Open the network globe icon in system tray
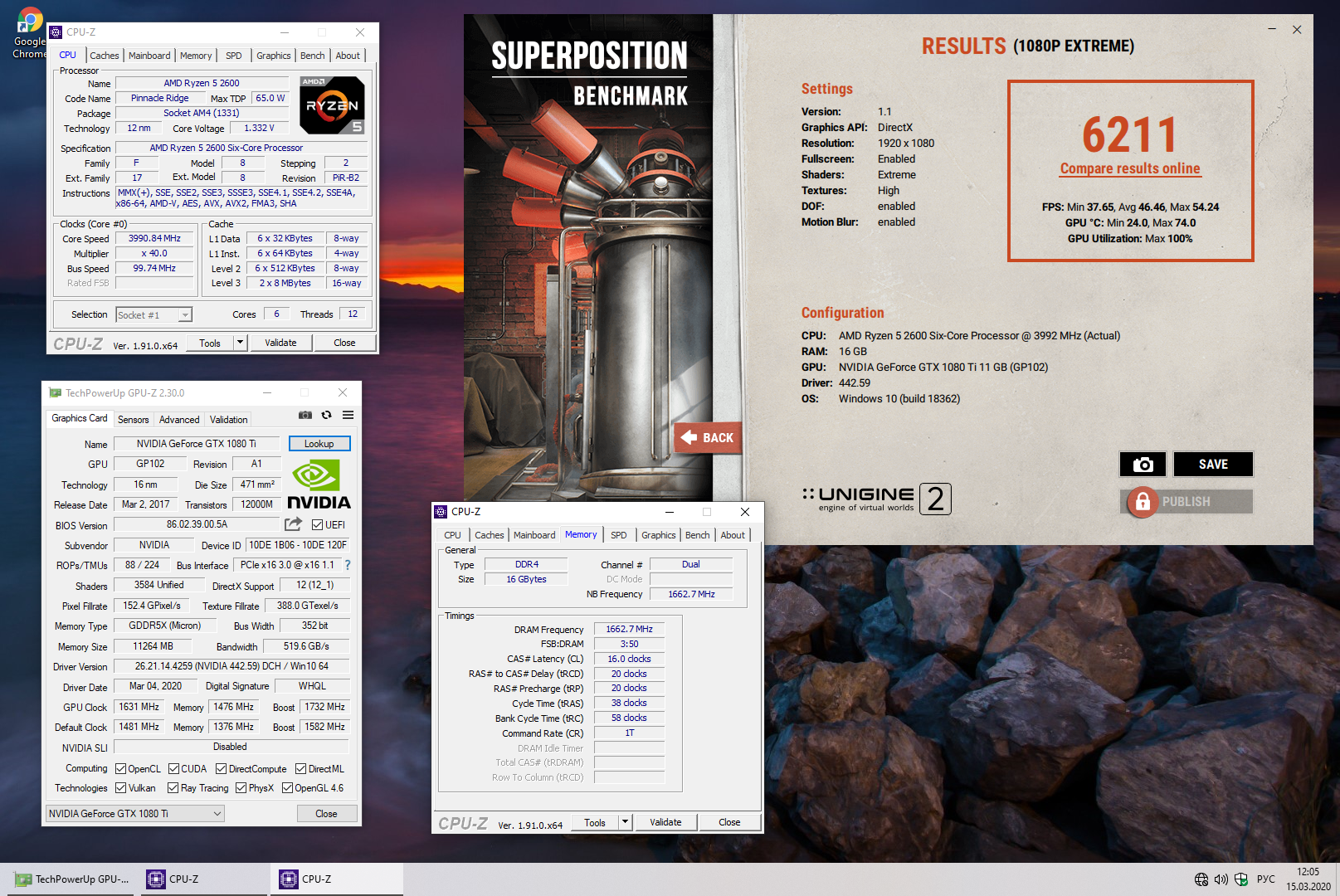The height and width of the screenshot is (896, 1340). (1201, 879)
